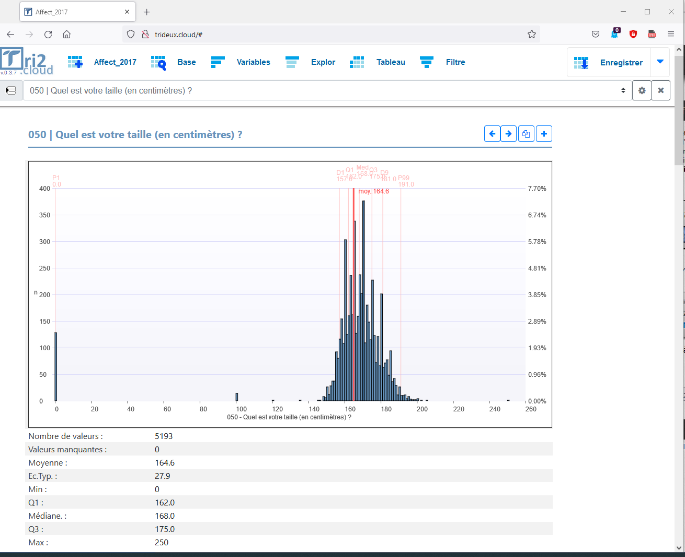This screenshot has width=685, height=557.
Task: Click the lock icon in the address bar
Action: [145, 34]
